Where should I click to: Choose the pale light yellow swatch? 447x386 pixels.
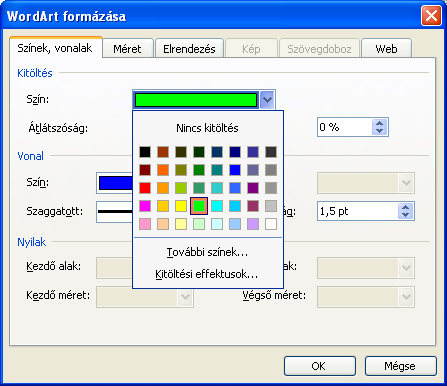click(x=181, y=224)
